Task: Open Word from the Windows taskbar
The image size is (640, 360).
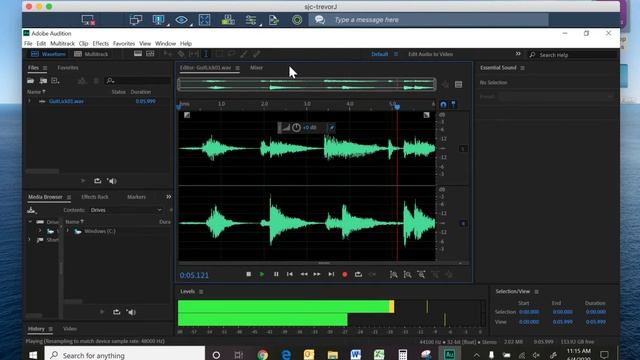Action: 356,355
